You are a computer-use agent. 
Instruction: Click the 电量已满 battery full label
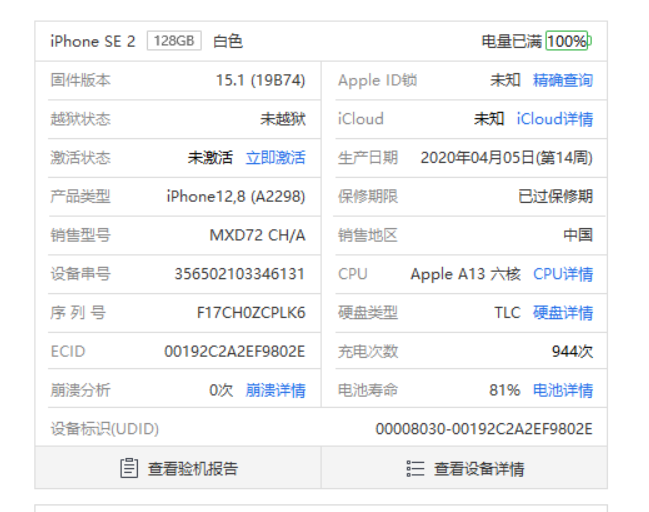pyautogui.click(x=512, y=41)
